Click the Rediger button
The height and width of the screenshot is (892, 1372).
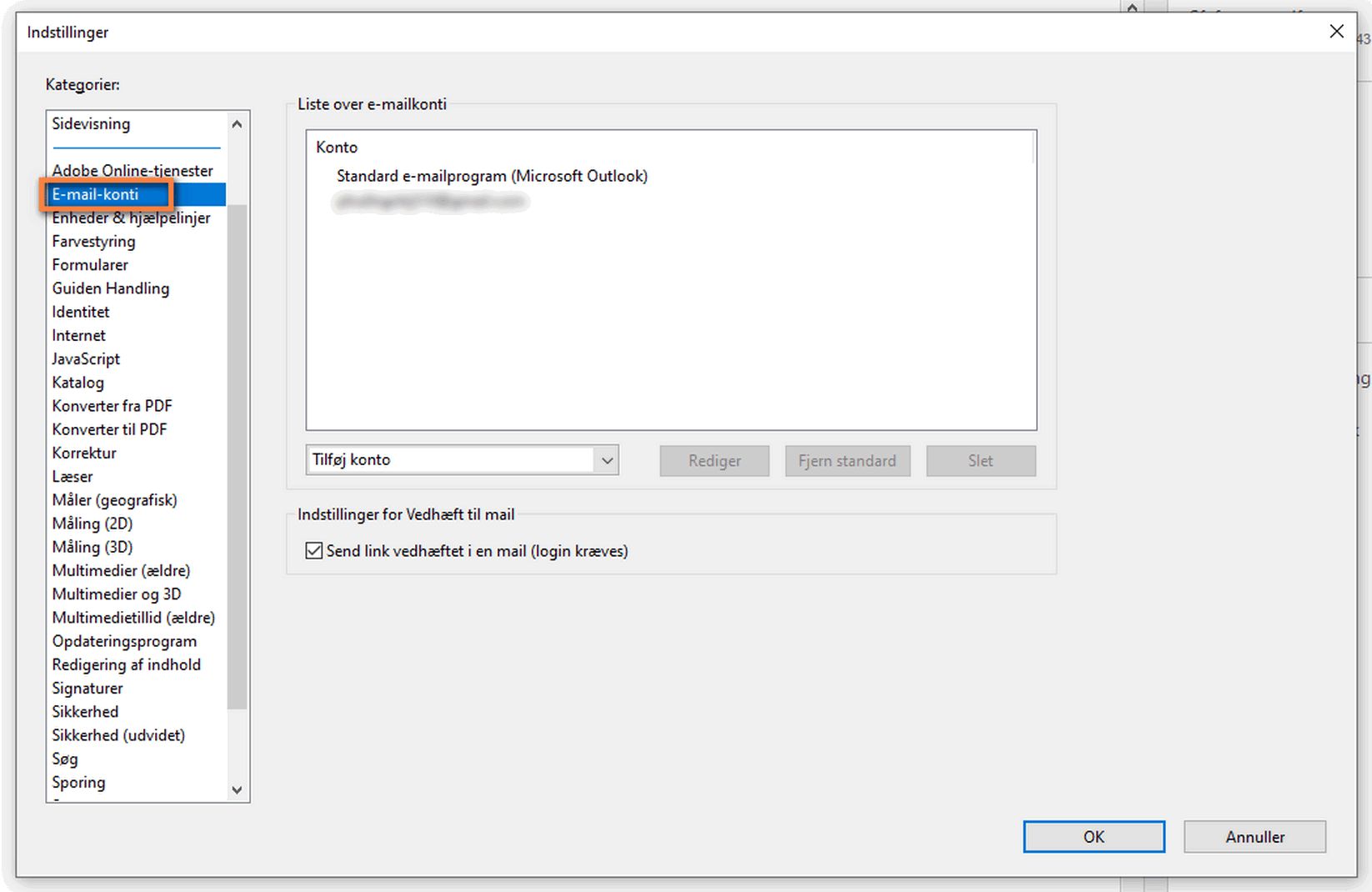[x=714, y=461]
